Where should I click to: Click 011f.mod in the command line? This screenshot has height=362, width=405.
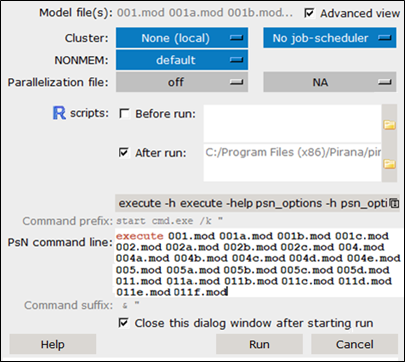click(200, 292)
